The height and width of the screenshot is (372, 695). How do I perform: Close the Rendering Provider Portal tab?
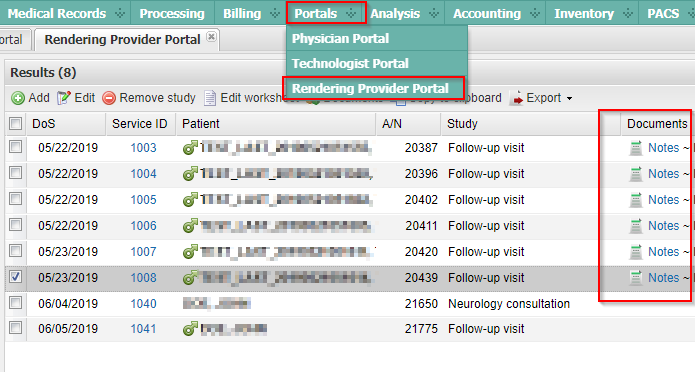pos(212,37)
